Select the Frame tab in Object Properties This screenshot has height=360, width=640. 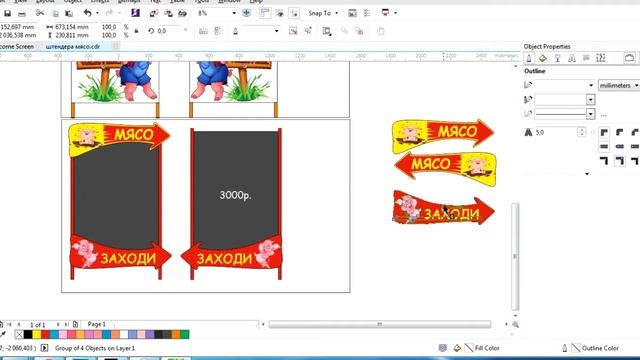click(x=600, y=58)
